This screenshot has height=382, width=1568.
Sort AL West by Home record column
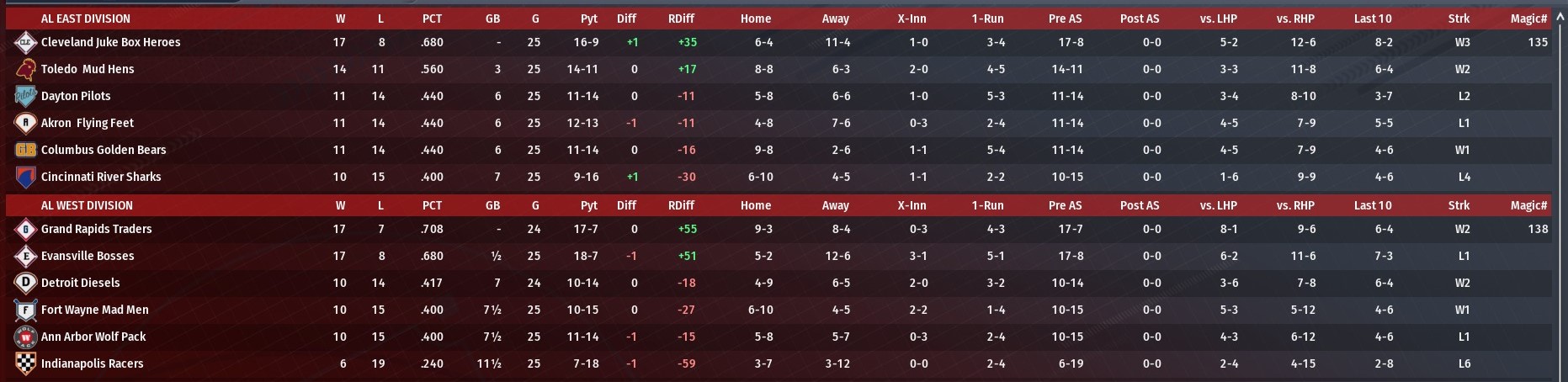pos(755,205)
